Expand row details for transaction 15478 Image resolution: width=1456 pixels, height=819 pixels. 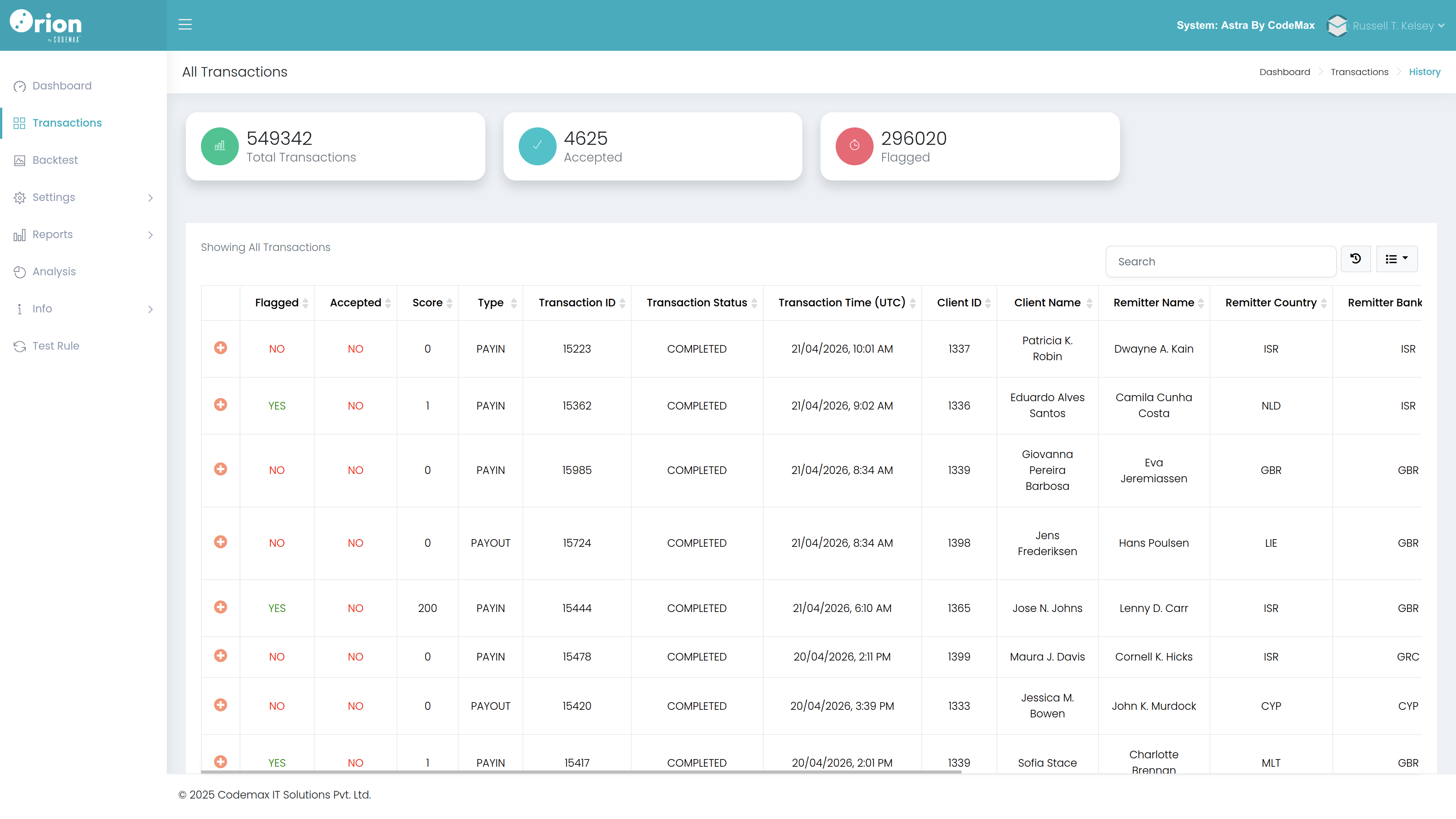tap(220, 656)
